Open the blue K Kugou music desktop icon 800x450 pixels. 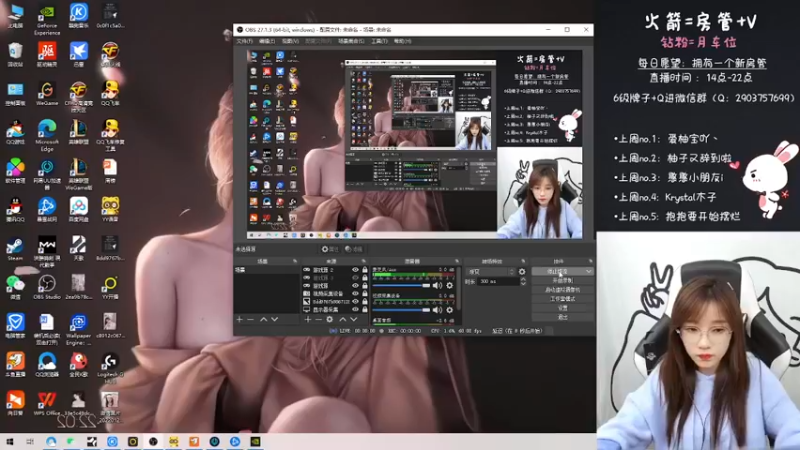[x=79, y=16]
